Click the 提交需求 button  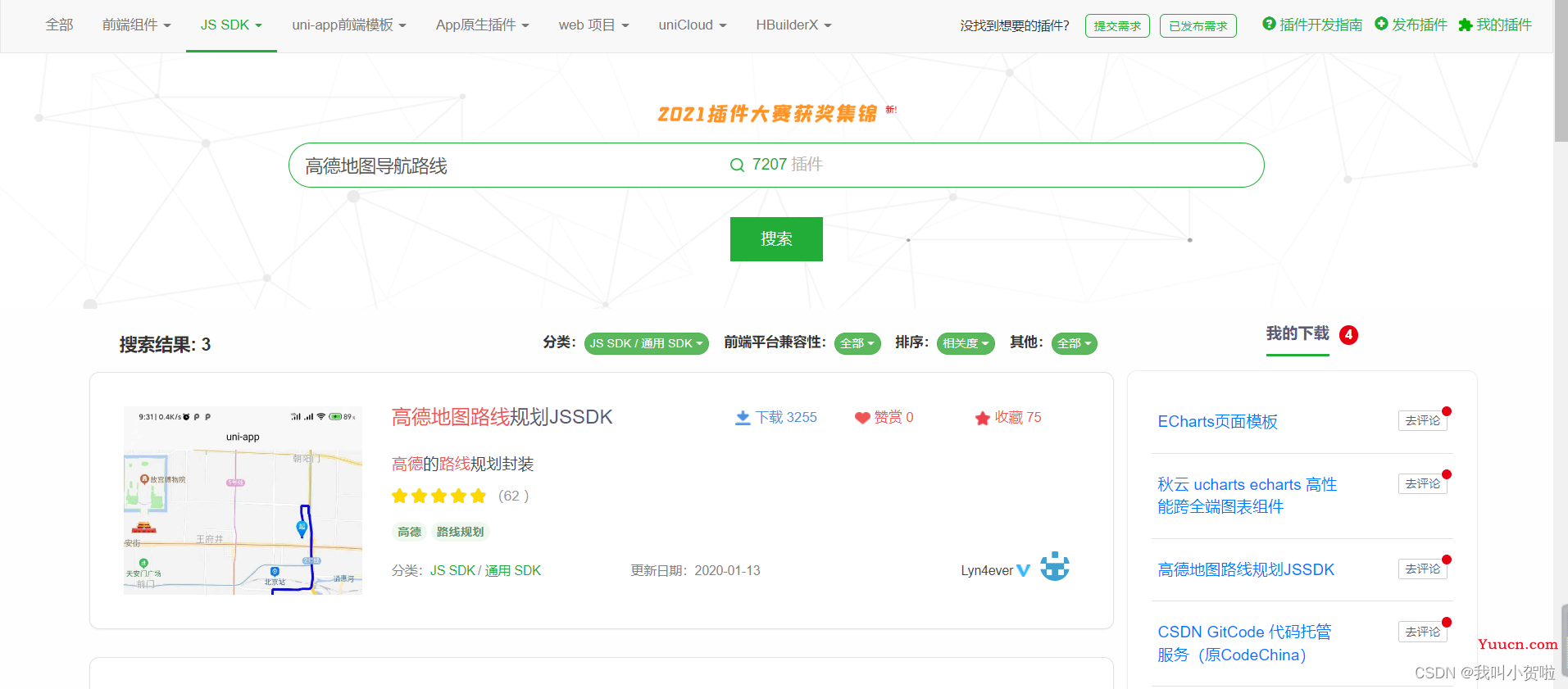pyautogui.click(x=1117, y=26)
